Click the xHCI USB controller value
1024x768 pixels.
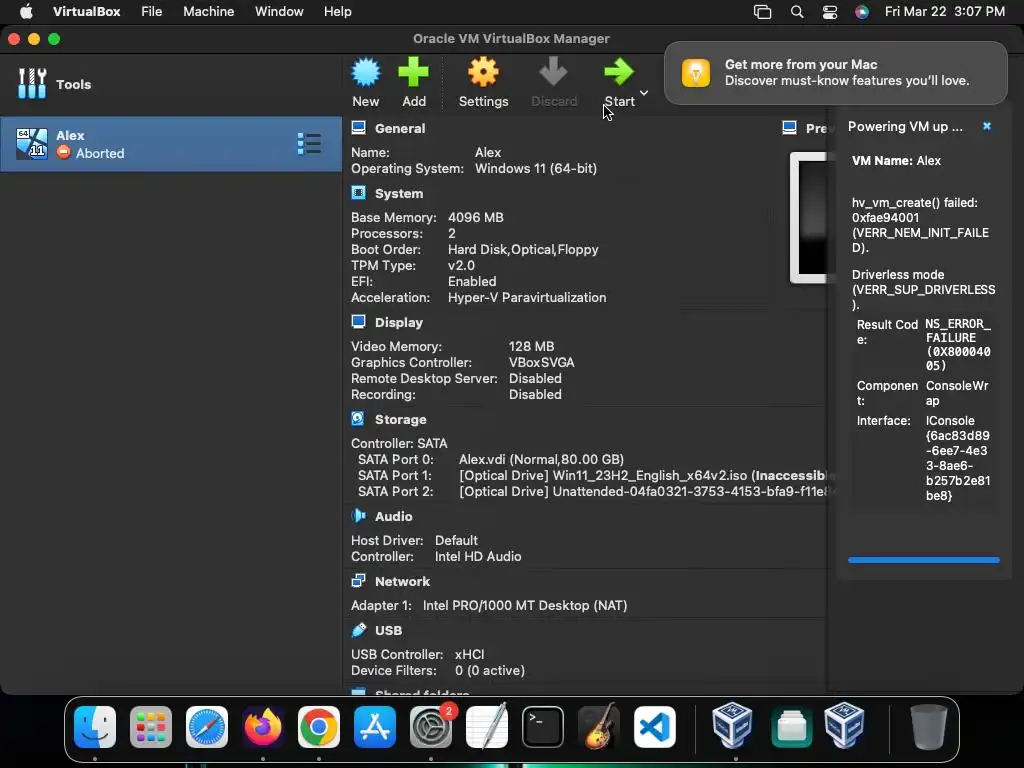(x=470, y=654)
